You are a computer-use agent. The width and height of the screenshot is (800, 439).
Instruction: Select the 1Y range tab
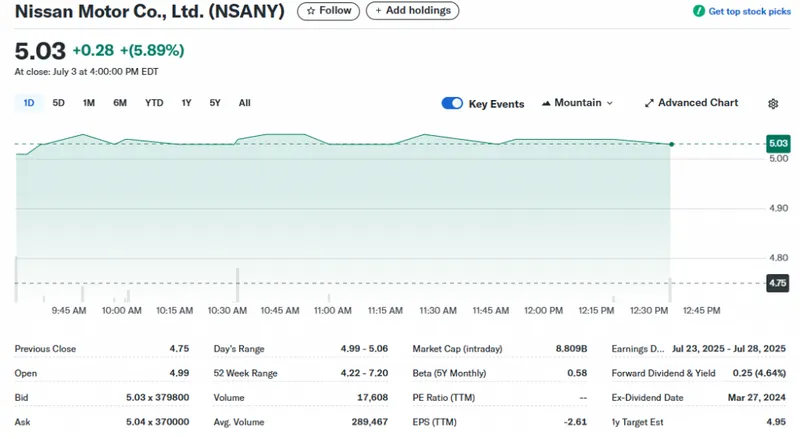[x=186, y=103]
